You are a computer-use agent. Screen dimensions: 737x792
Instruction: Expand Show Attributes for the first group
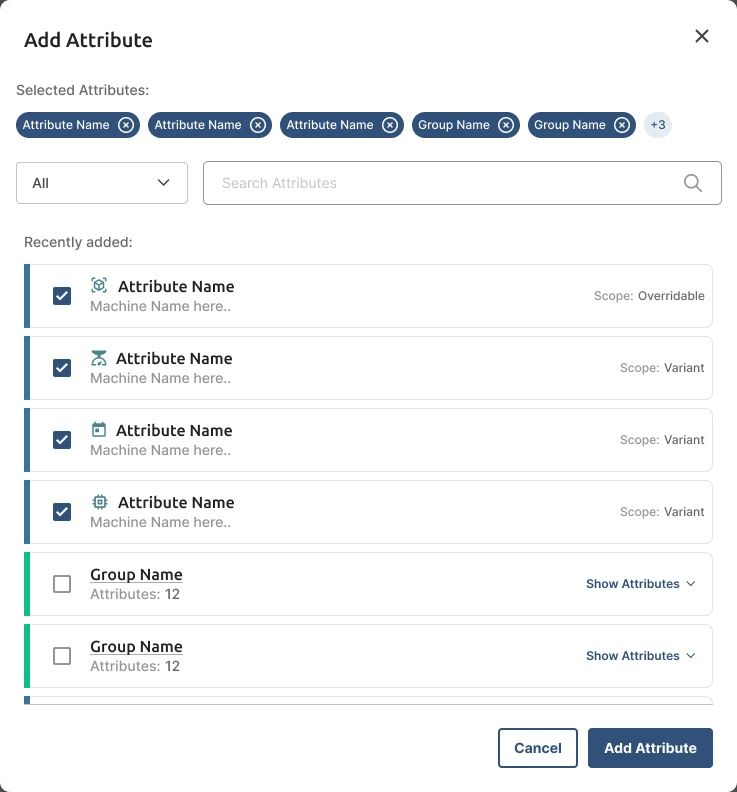tap(641, 584)
